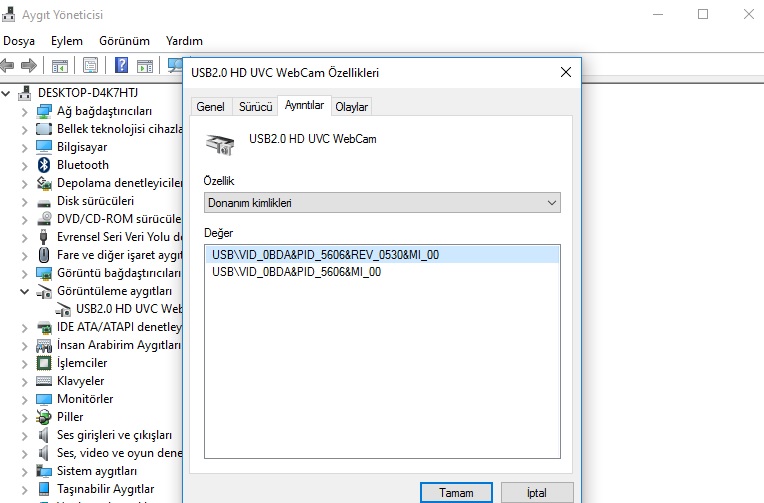This screenshot has height=503, width=764.
Task: Expand the İşlemciler node
Action: [24, 363]
